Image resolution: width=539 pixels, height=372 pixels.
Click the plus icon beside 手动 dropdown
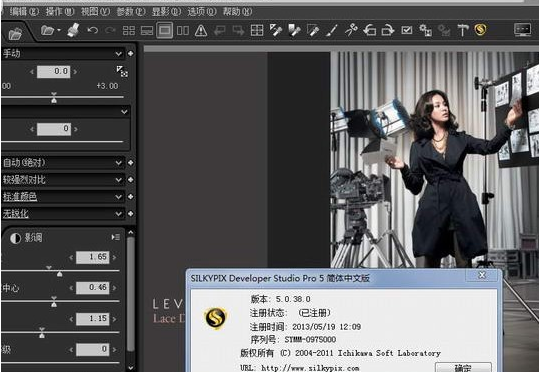click(131, 54)
